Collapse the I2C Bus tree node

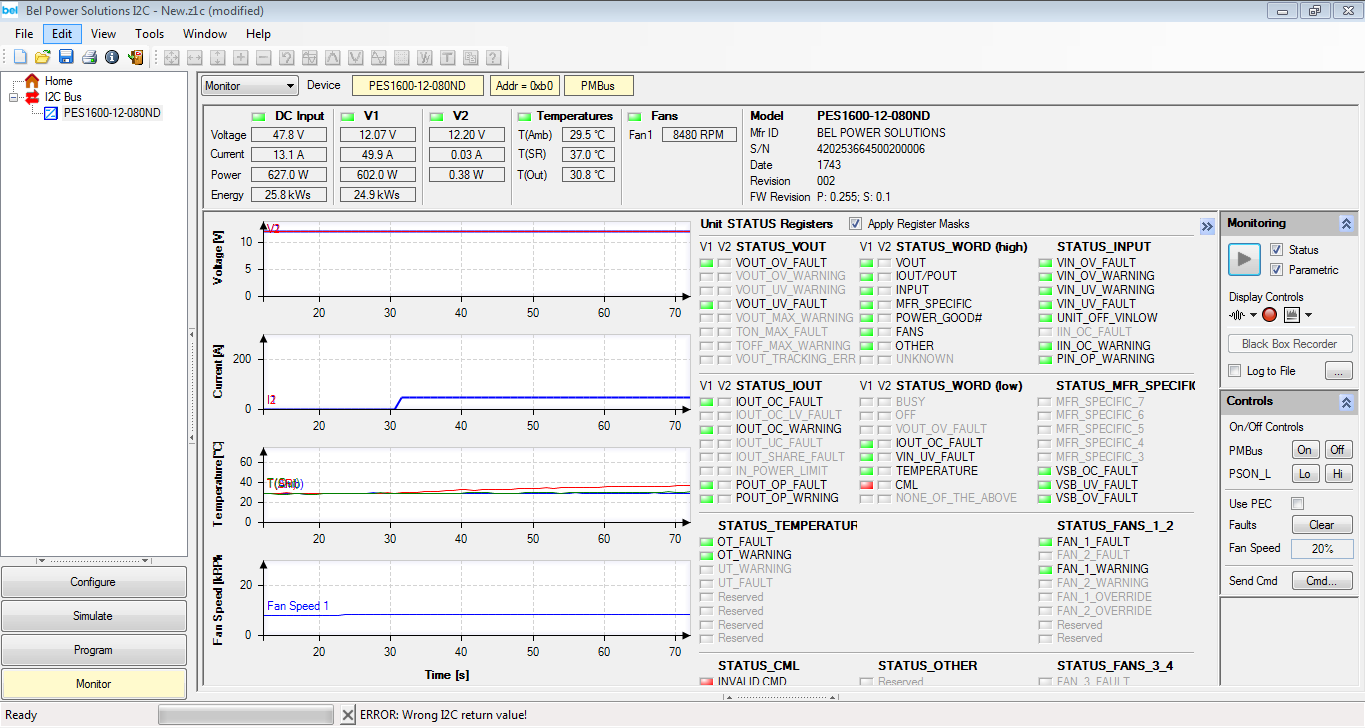[14, 97]
